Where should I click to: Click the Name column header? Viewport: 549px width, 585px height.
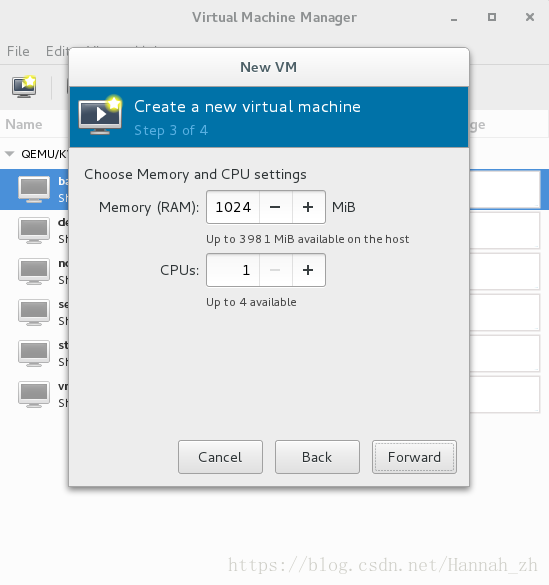(x=24, y=124)
